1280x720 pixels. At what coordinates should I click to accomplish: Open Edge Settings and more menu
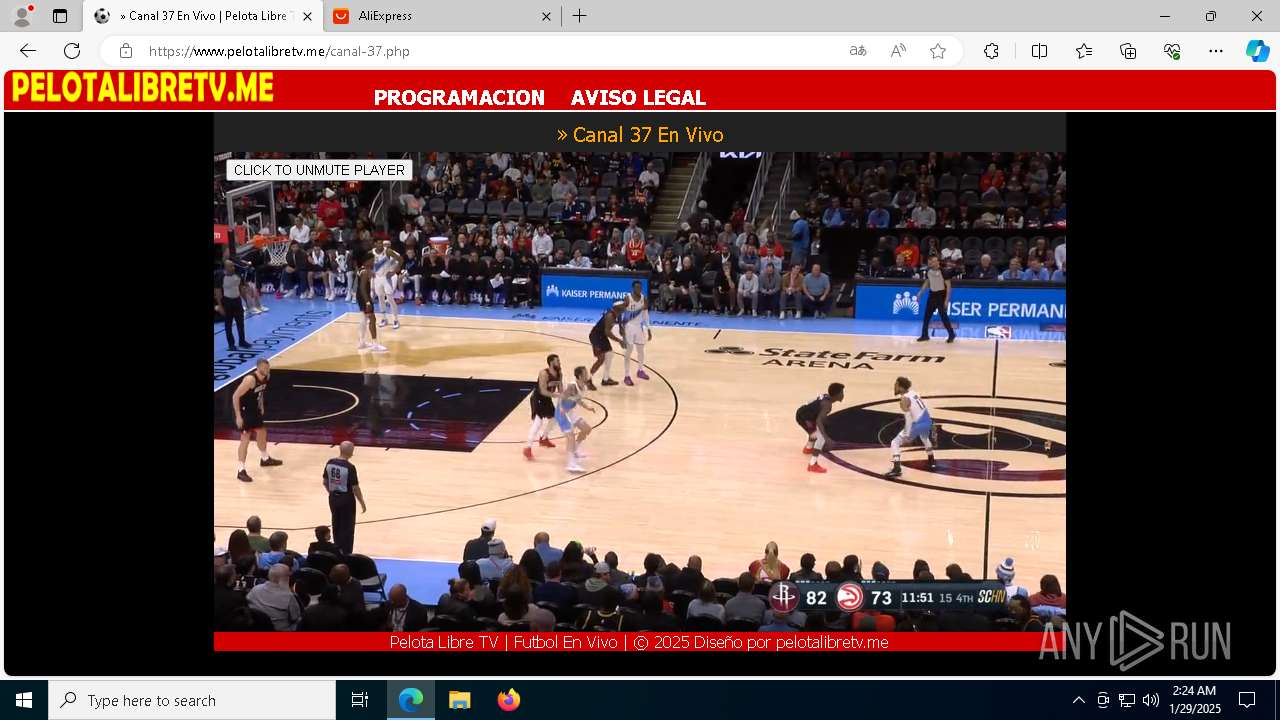[1216, 51]
